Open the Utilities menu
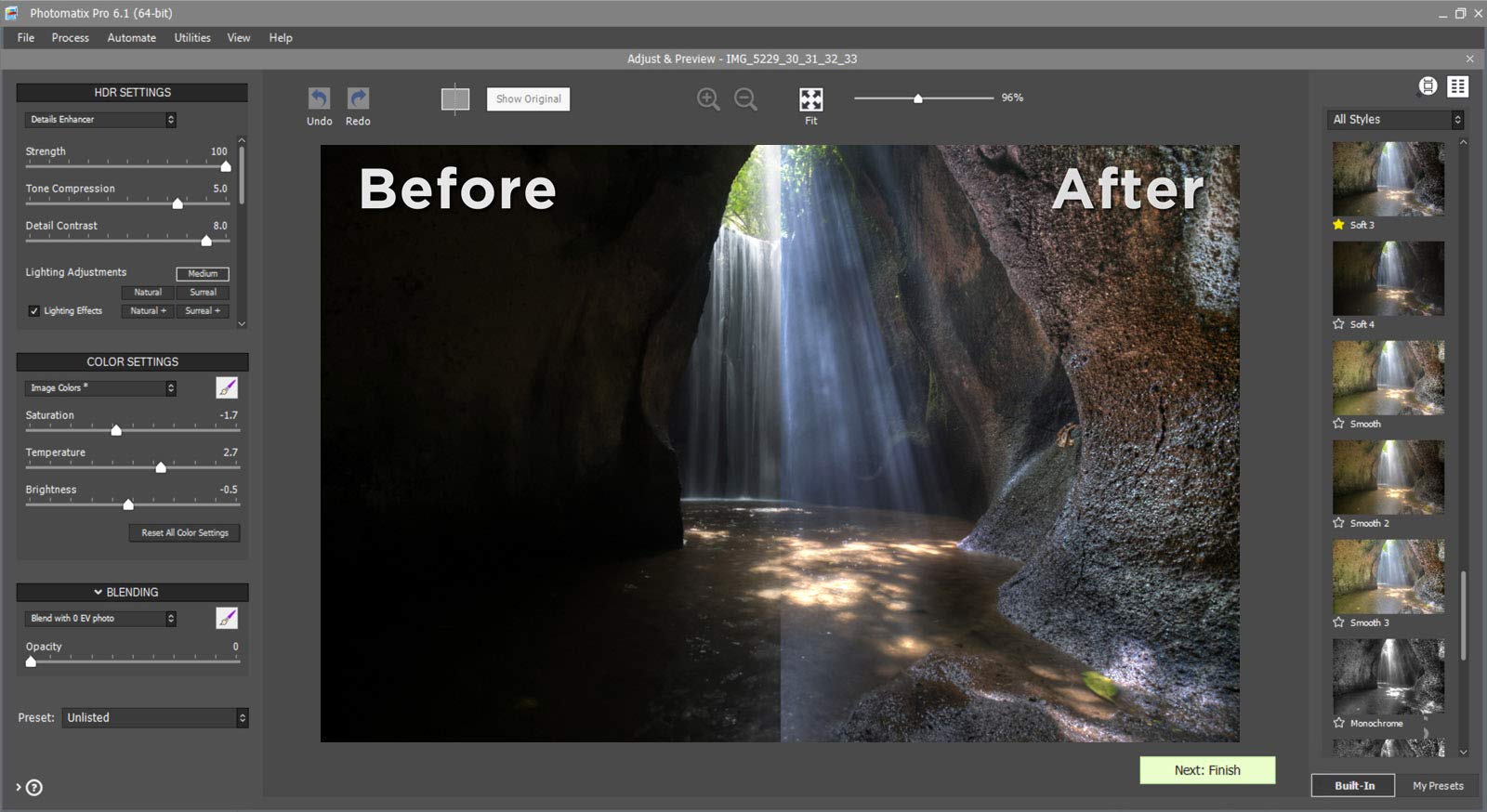Screen dimensions: 1487x812 click(x=192, y=38)
